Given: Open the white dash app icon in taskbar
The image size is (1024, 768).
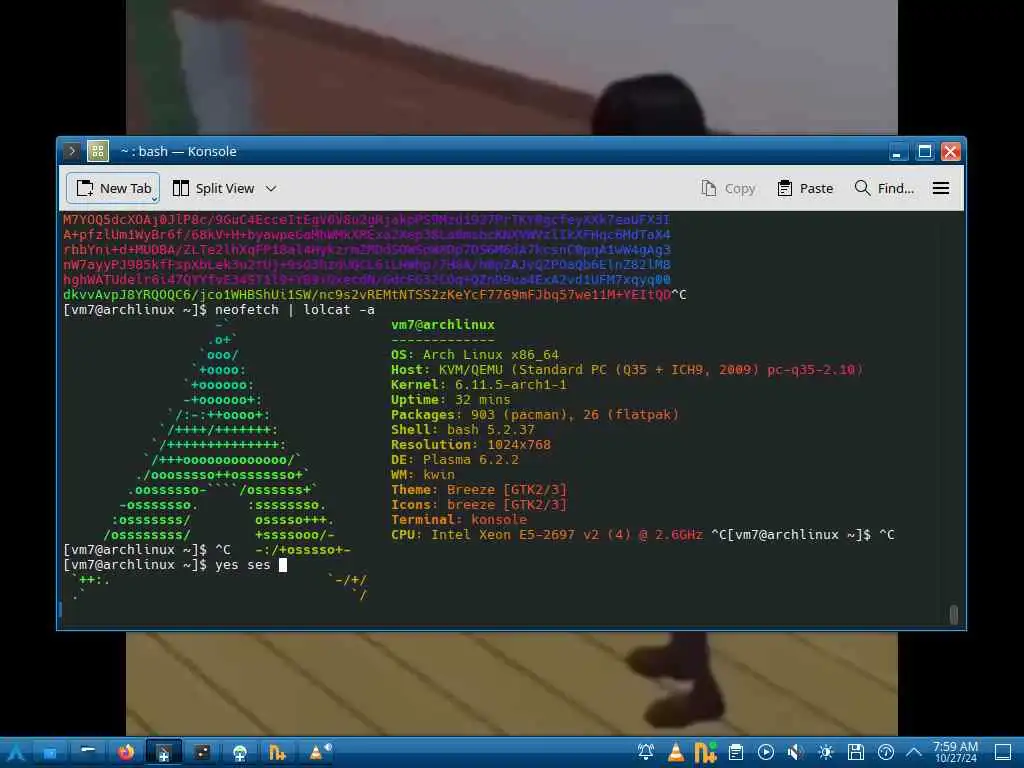Looking at the screenshot, I should pyautogui.click(x=88, y=752).
